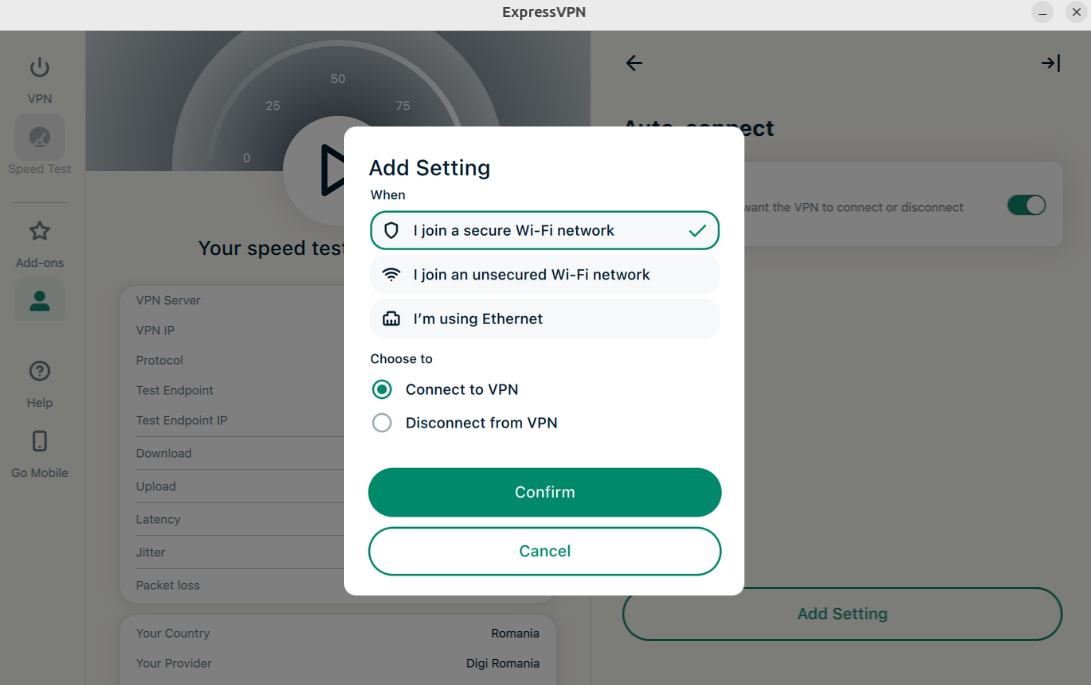Choose 'I join a secure Wi-Fi network'
The width and height of the screenshot is (1091, 685).
point(544,230)
